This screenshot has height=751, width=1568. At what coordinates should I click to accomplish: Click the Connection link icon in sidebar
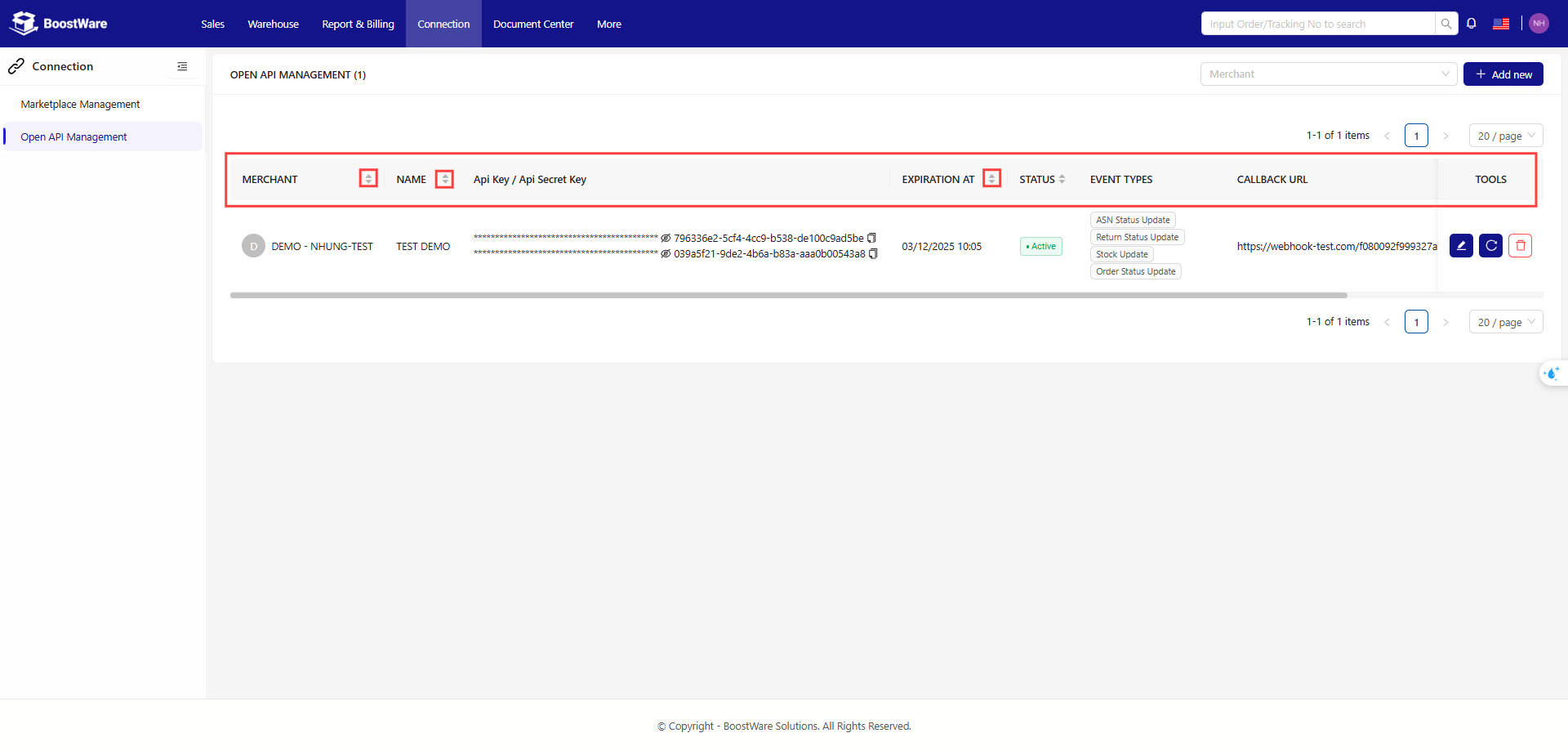[16, 66]
